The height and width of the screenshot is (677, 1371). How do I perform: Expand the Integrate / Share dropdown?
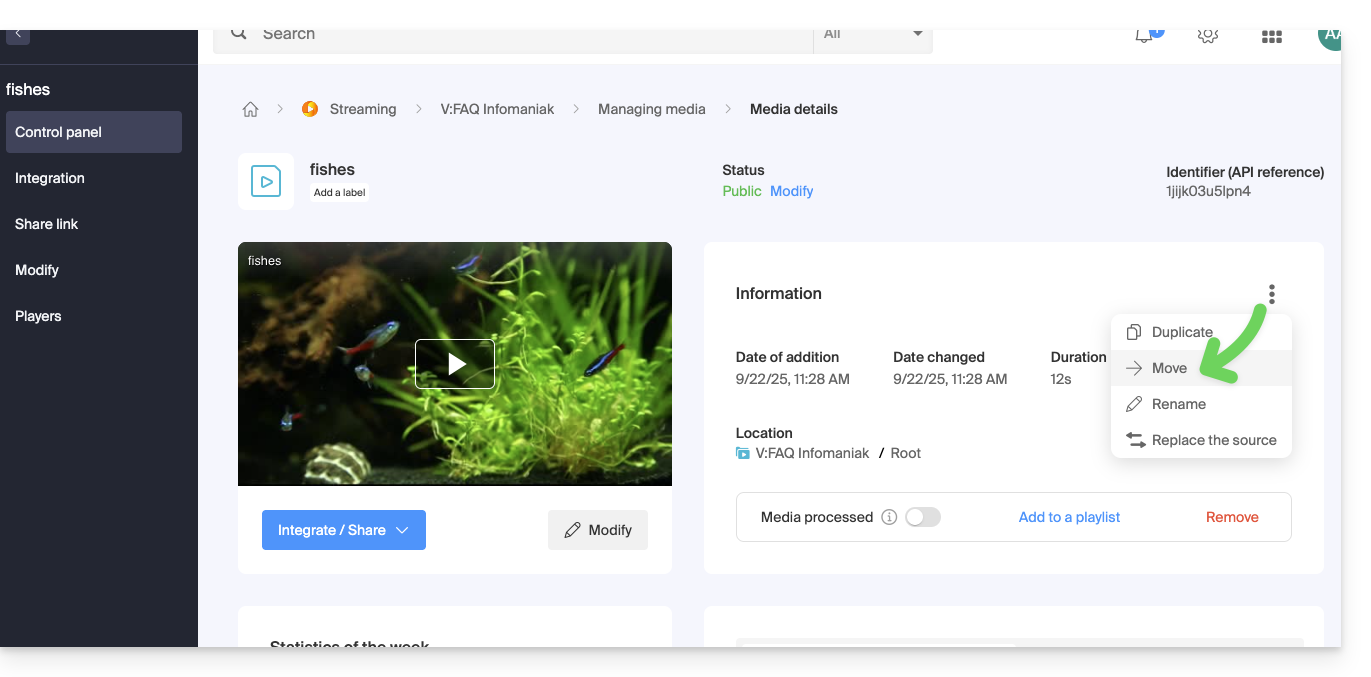point(344,530)
